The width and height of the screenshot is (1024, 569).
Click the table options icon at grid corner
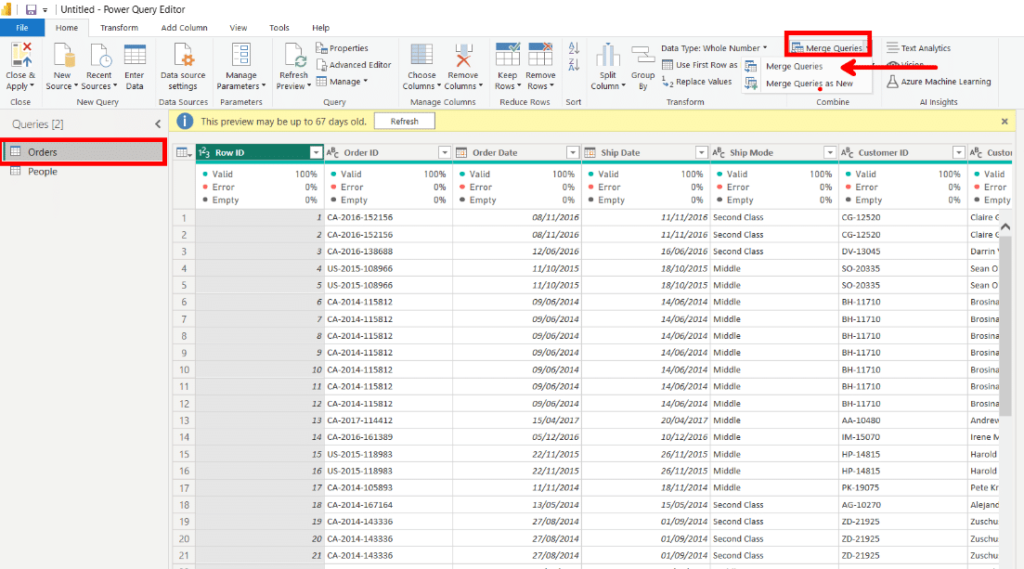point(184,153)
